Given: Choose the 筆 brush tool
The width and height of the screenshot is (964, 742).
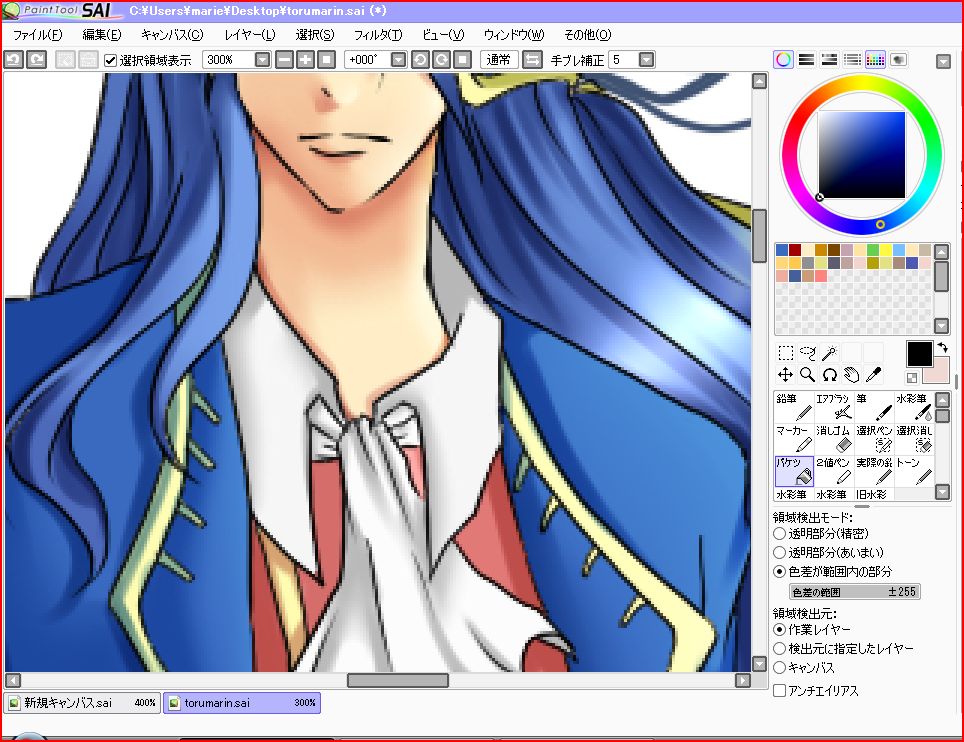Looking at the screenshot, I should click(x=874, y=407).
